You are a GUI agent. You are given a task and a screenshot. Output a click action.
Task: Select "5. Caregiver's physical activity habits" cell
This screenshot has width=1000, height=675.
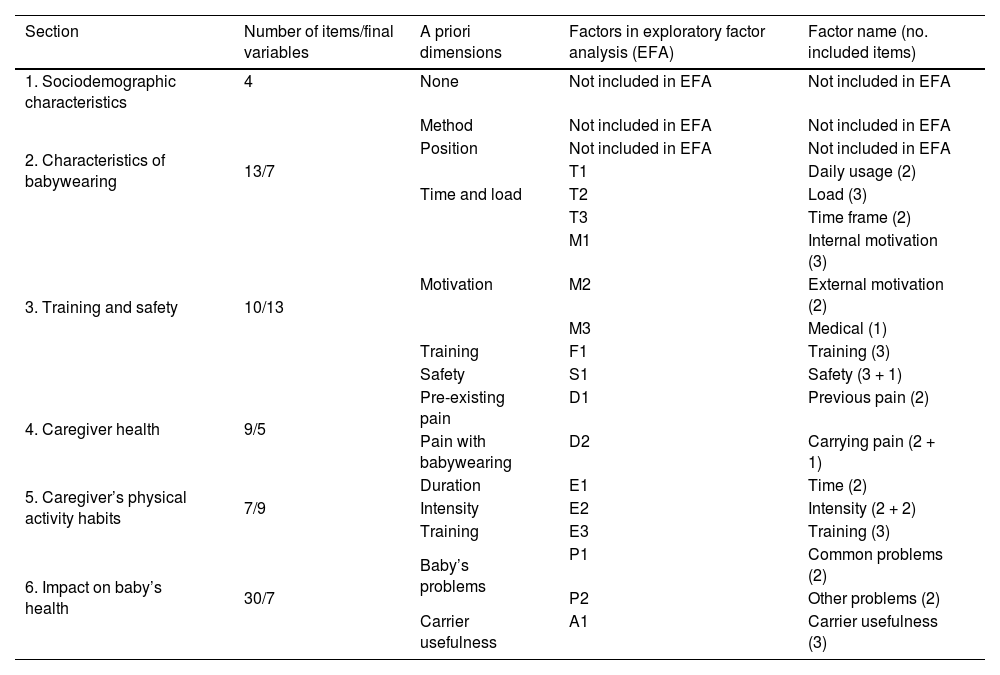click(x=106, y=507)
